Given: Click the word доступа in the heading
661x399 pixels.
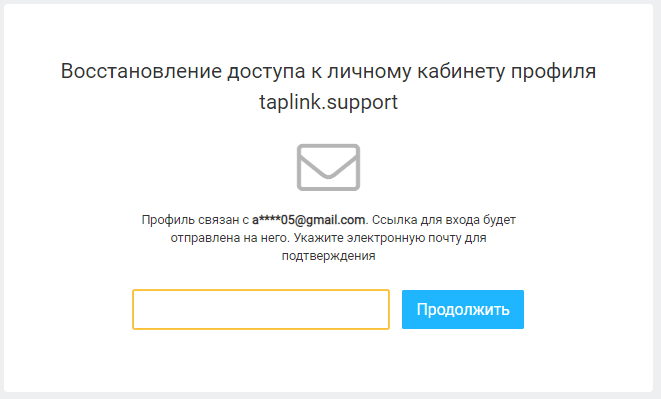Looking at the screenshot, I should click(266, 71).
